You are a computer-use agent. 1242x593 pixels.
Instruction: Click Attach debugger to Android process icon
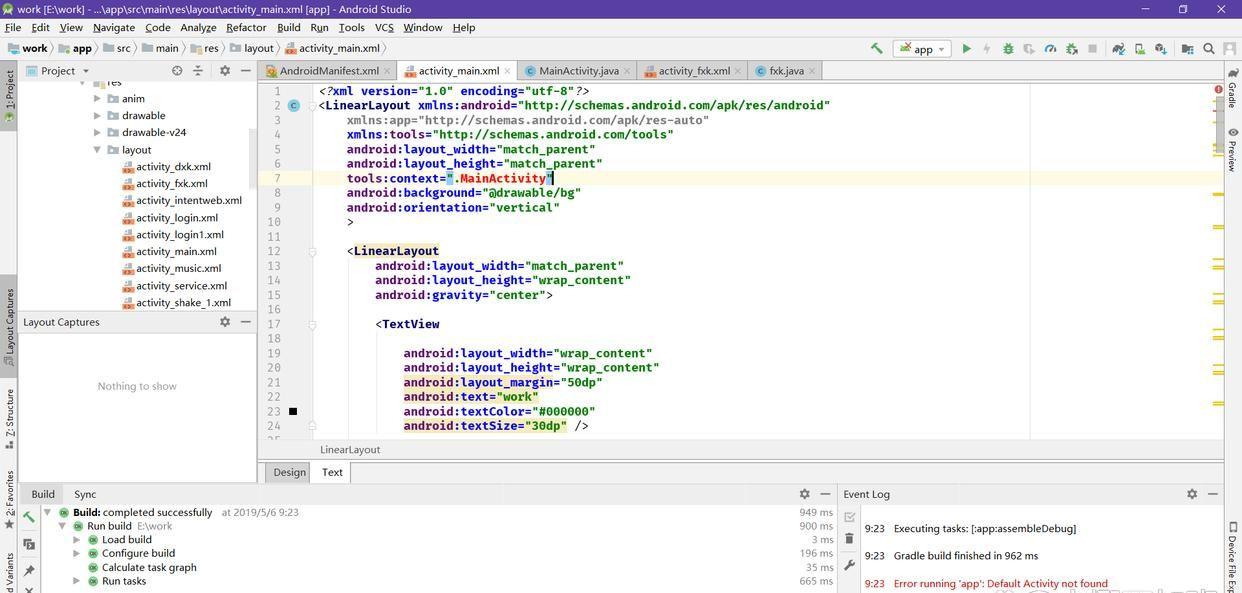tap(1072, 48)
